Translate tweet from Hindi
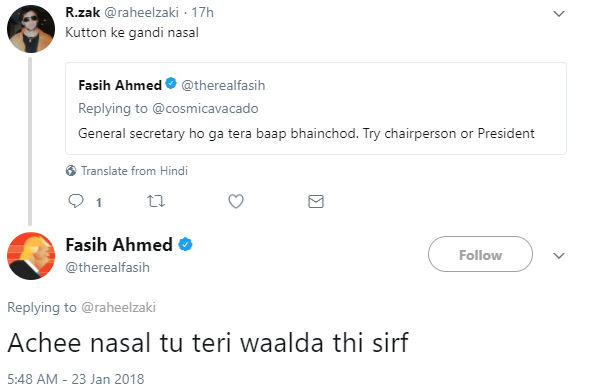This screenshot has width=590, height=388. 134,171
